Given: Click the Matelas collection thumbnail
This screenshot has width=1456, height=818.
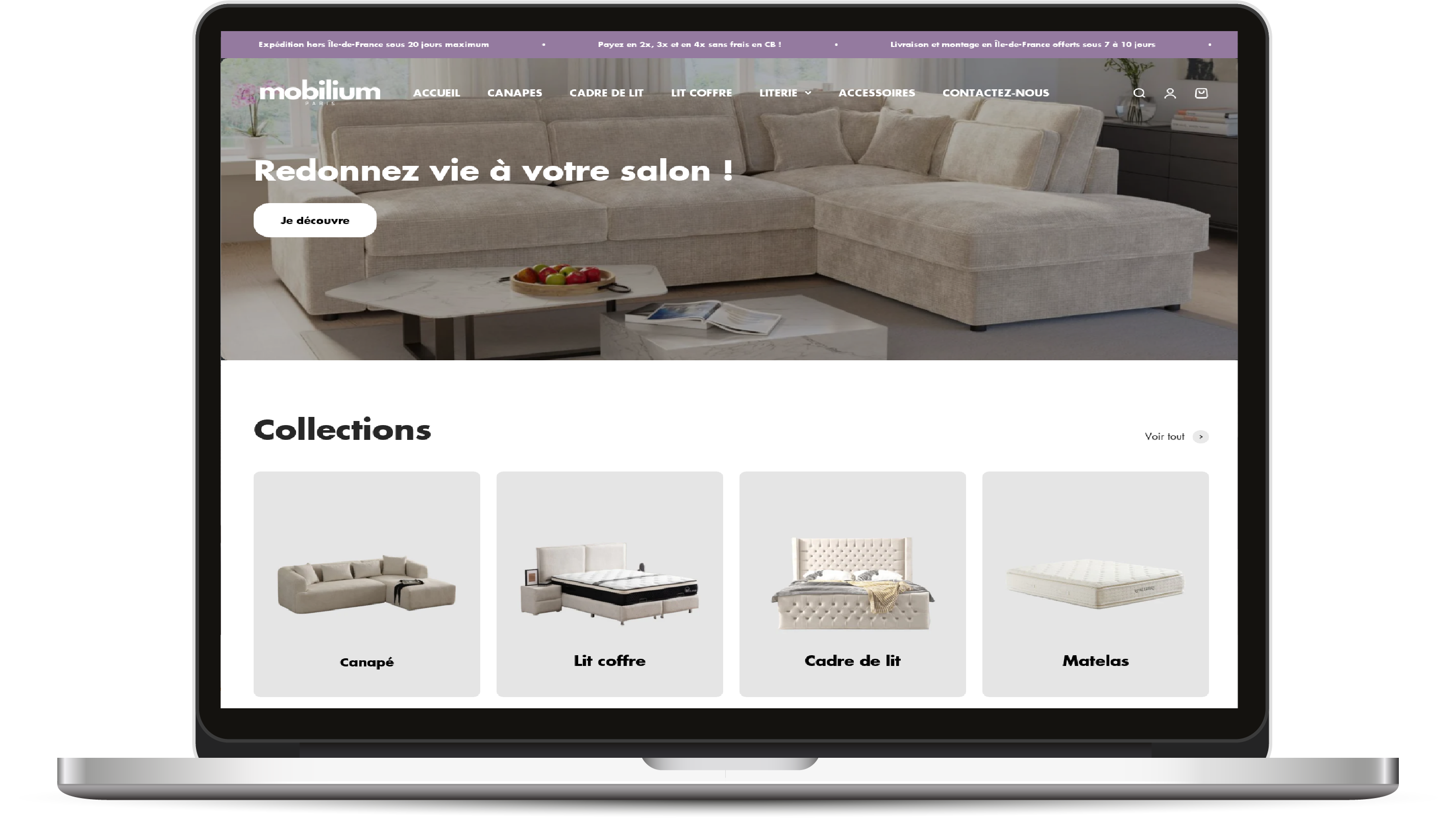Looking at the screenshot, I should [x=1095, y=583].
